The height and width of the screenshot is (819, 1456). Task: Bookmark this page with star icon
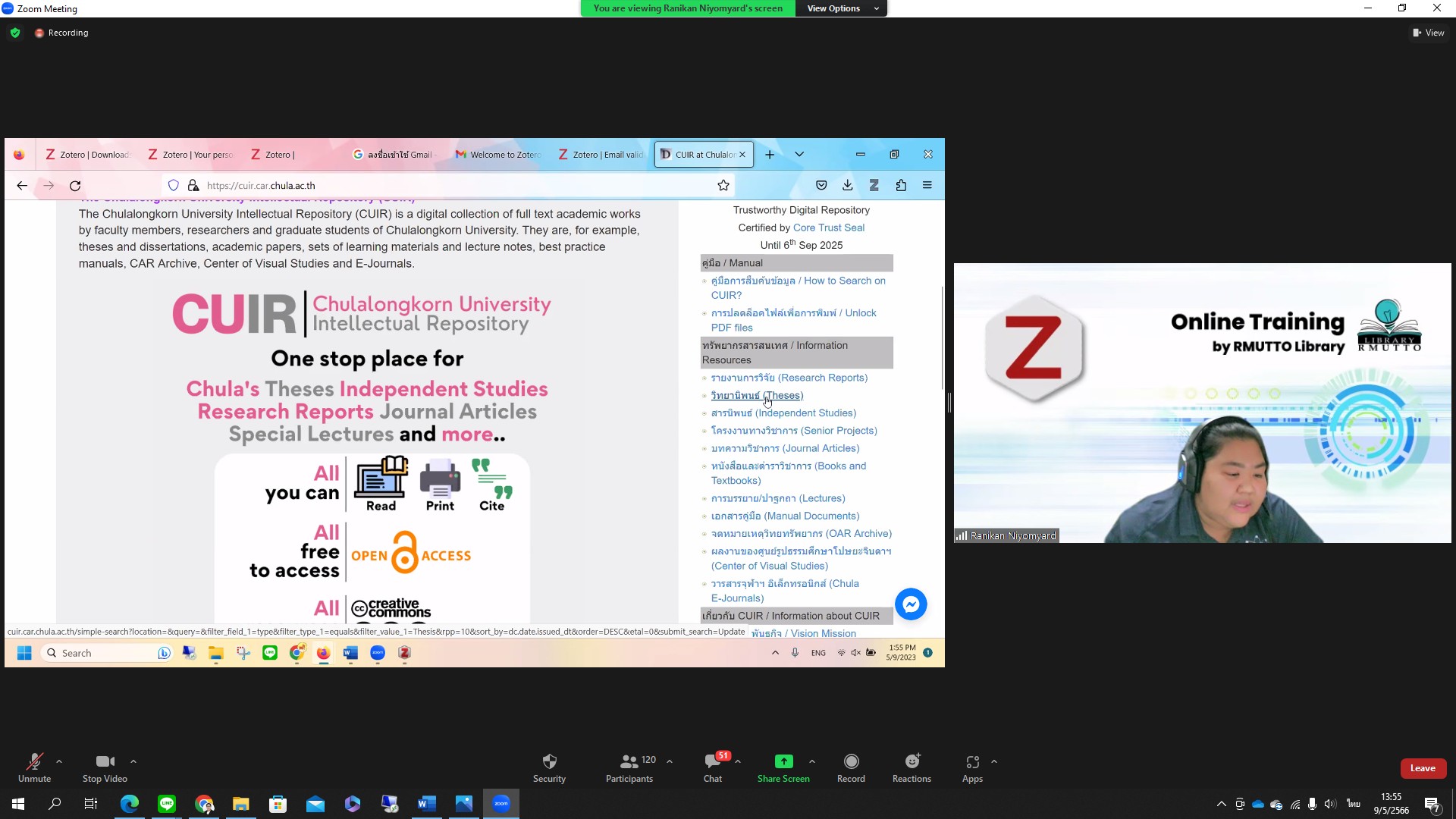click(x=723, y=186)
